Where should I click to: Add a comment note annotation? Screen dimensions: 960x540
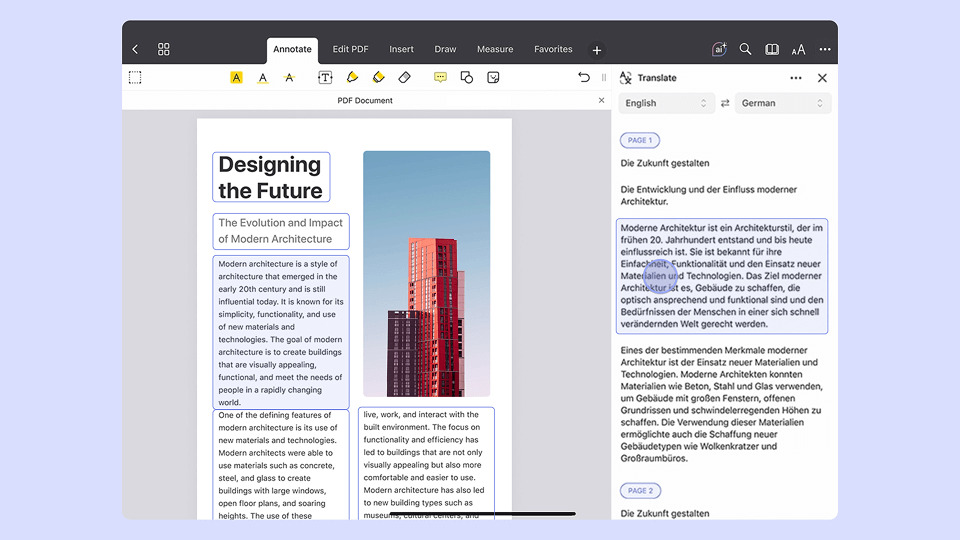(440, 77)
